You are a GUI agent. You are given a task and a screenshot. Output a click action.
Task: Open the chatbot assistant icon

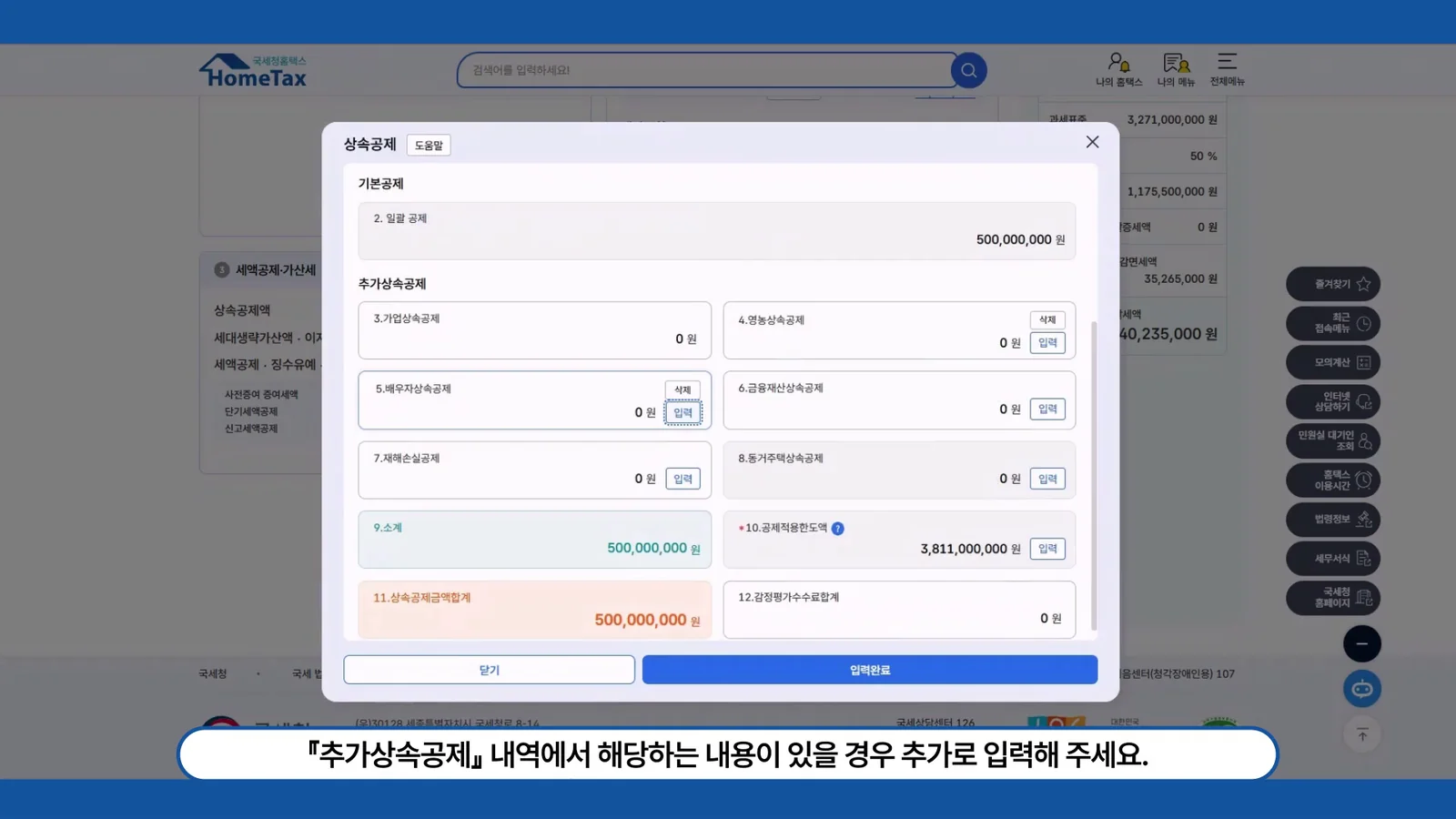(x=1362, y=689)
